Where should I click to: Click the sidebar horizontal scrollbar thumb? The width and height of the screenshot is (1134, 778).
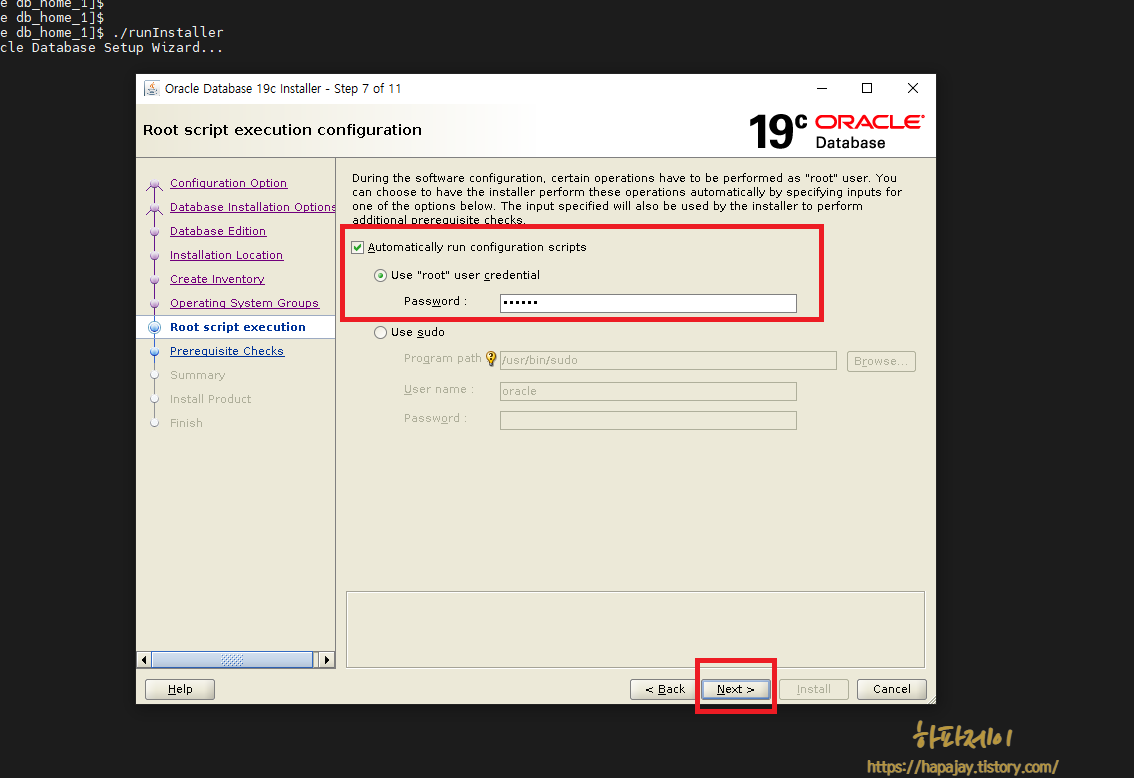pos(232,659)
